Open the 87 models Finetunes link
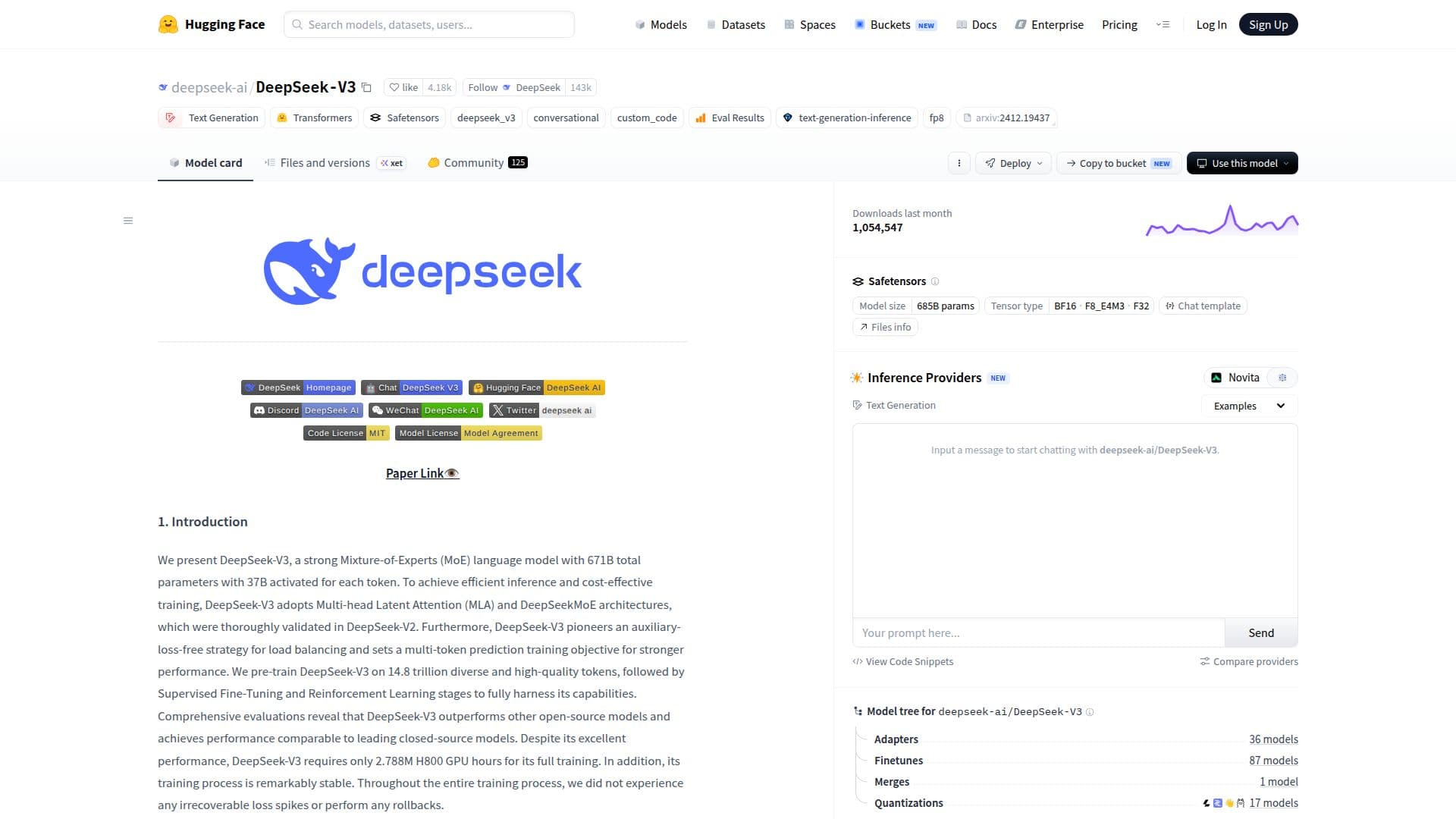 (x=1273, y=761)
